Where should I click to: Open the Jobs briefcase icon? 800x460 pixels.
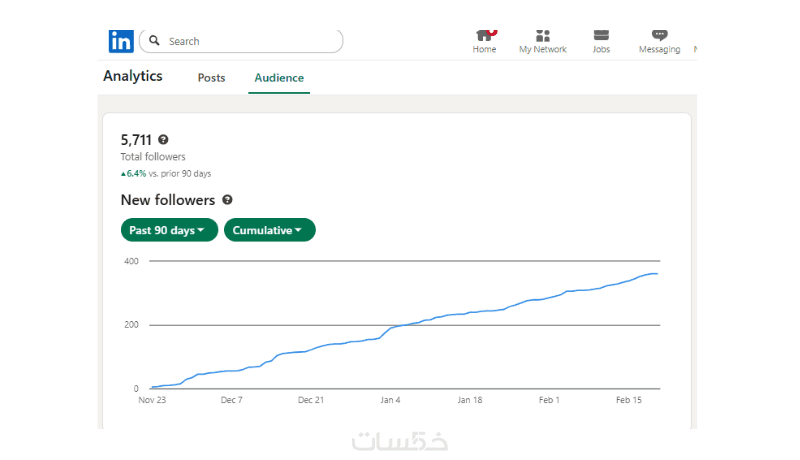601,35
